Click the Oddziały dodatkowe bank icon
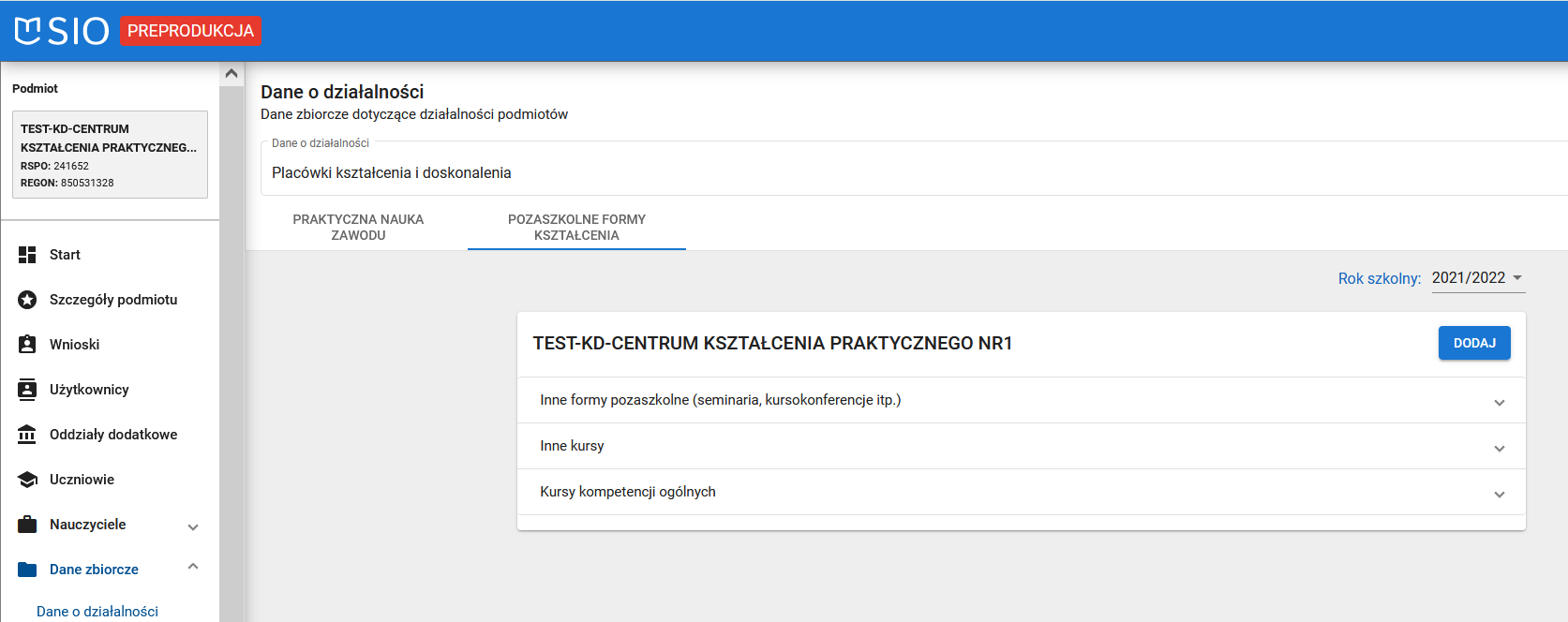The height and width of the screenshot is (622, 1568). [27, 435]
